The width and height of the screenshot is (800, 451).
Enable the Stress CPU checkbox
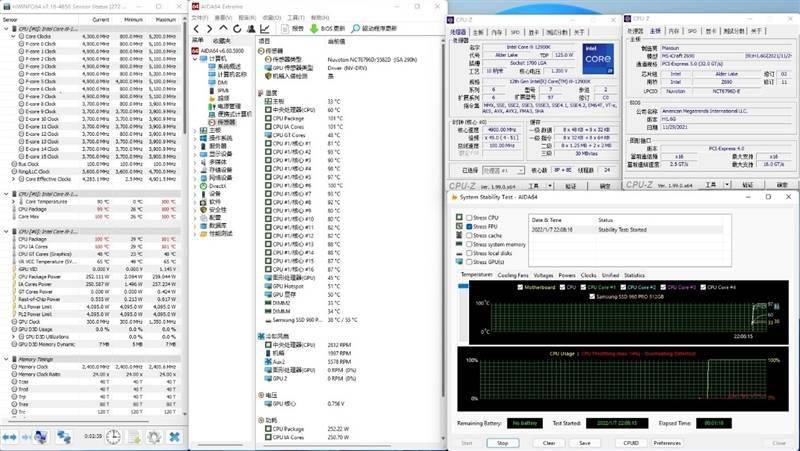[x=469, y=218]
